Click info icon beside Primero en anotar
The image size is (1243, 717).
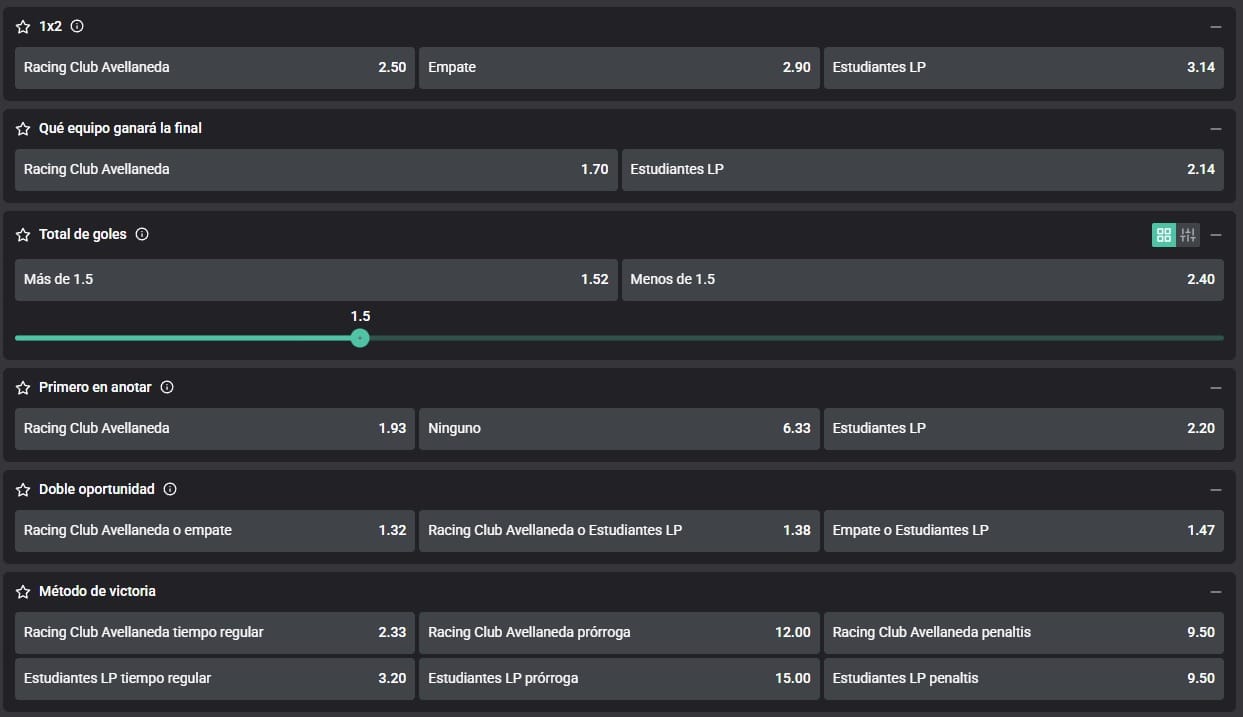[167, 388]
